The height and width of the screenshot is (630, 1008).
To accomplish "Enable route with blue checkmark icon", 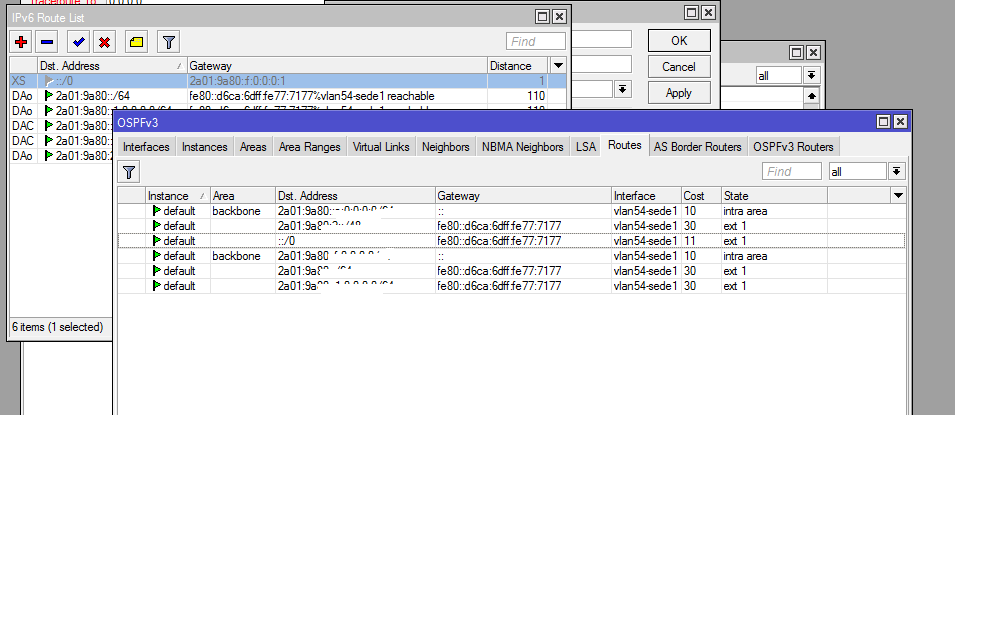I will tap(78, 42).
